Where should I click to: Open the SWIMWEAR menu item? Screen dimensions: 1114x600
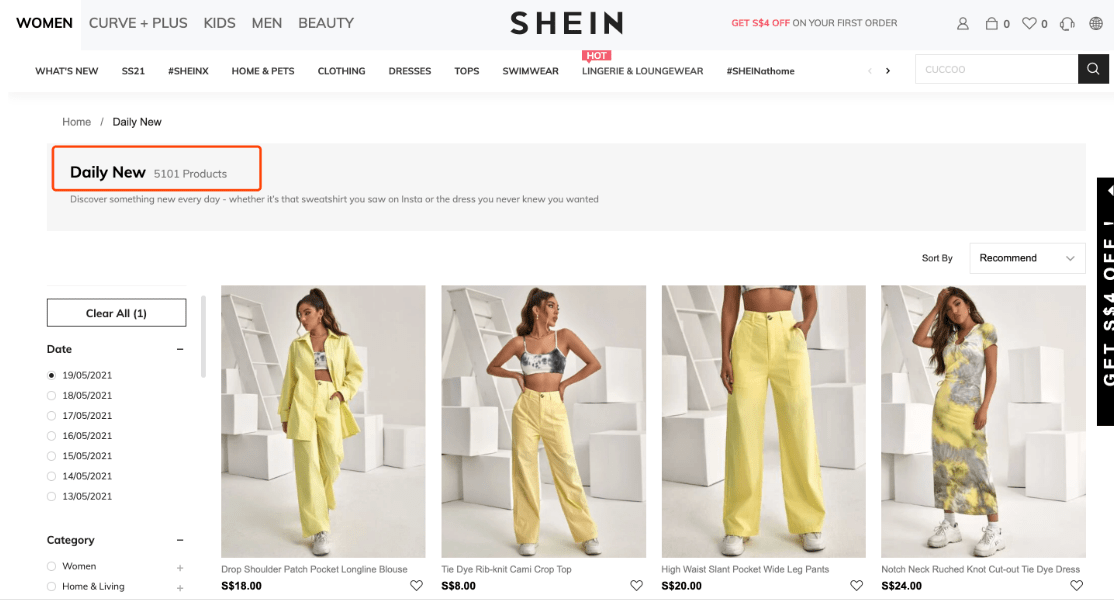530,71
